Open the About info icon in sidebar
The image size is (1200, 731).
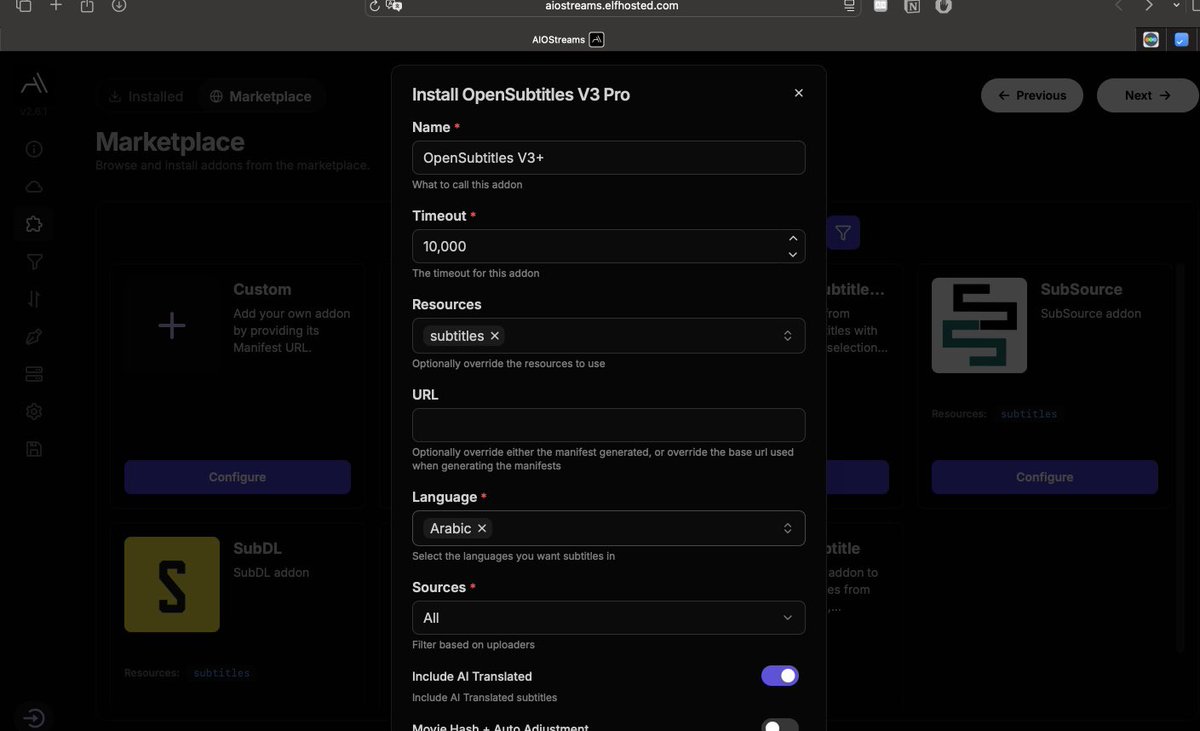point(34,149)
